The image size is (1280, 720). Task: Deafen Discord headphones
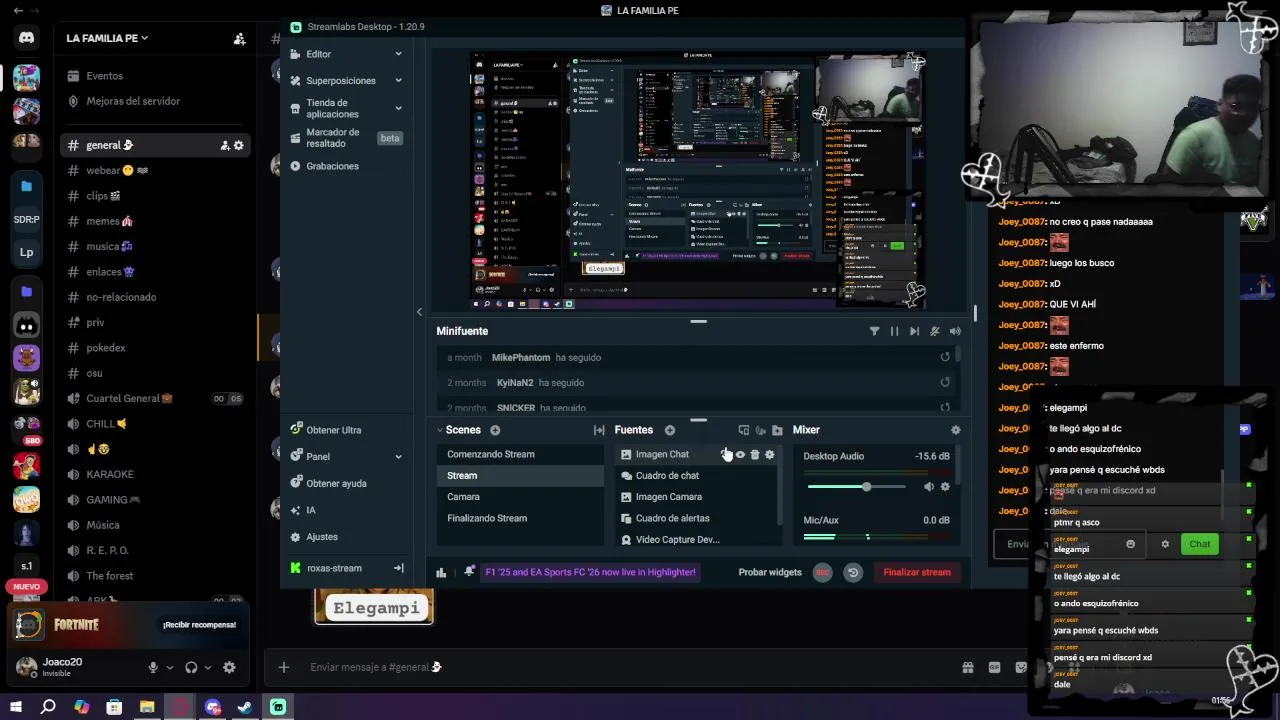[191, 667]
